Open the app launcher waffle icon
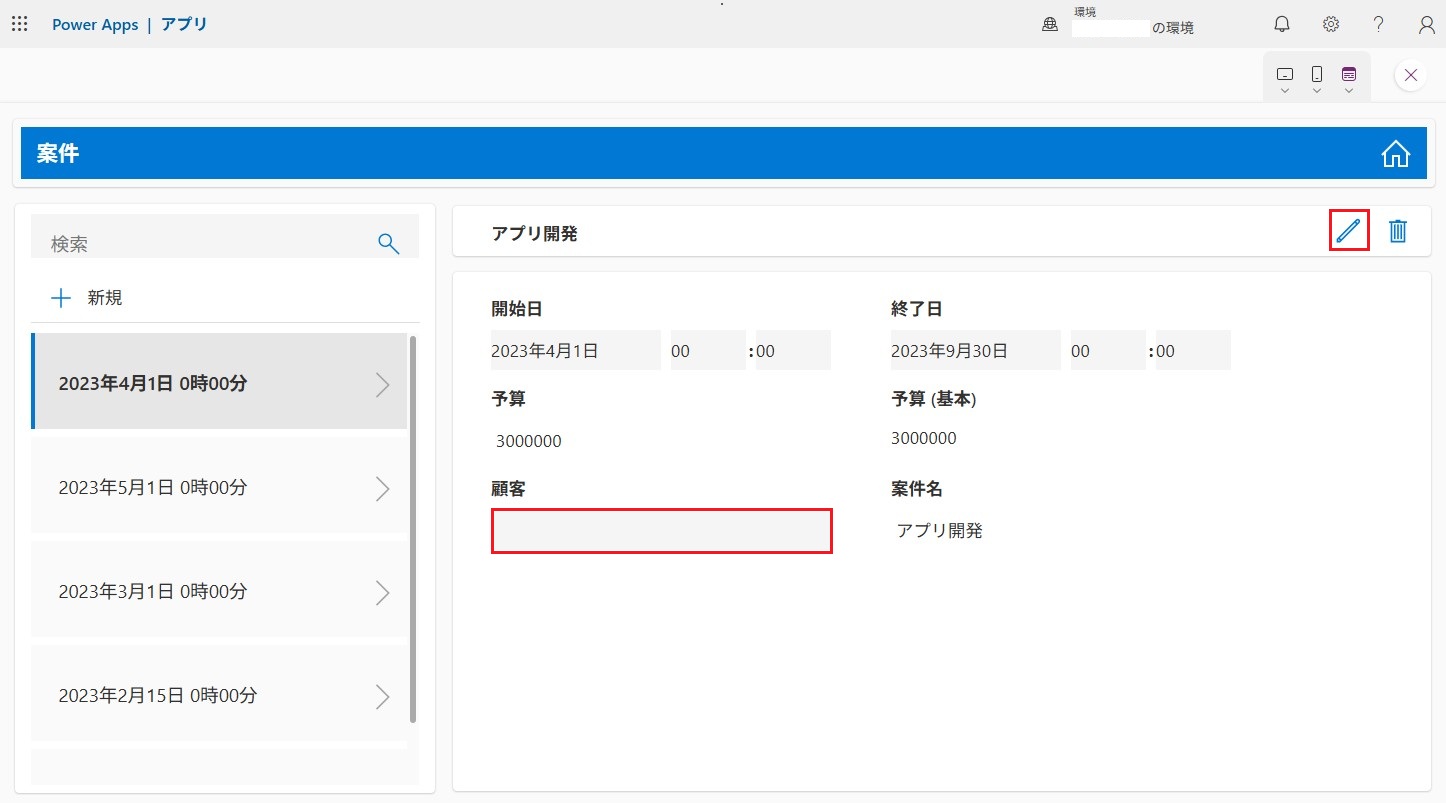The image size is (1446, 803). [x=19, y=24]
